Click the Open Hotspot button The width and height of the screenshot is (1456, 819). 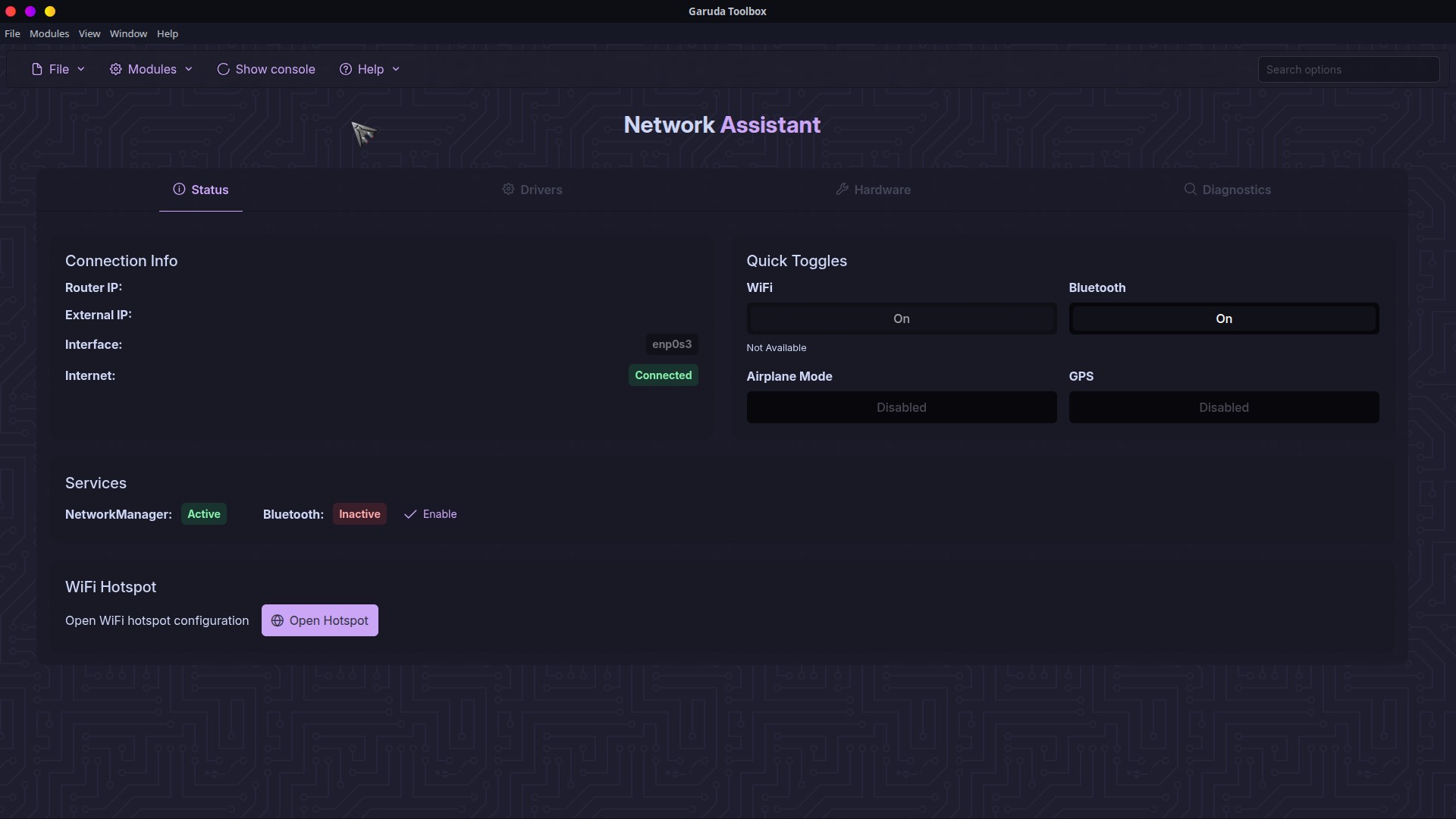[x=320, y=620]
